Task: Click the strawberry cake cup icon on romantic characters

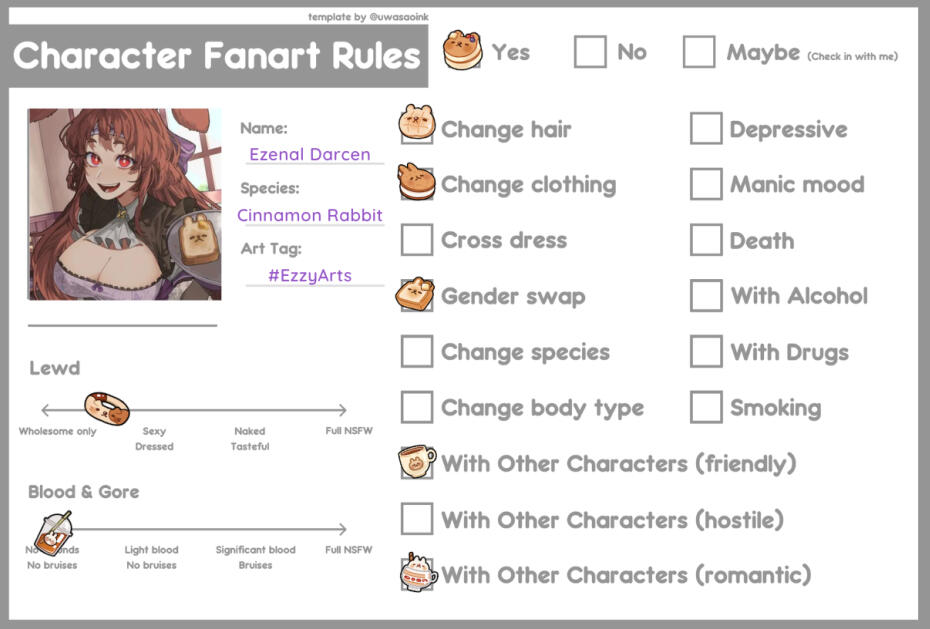Action: (417, 573)
